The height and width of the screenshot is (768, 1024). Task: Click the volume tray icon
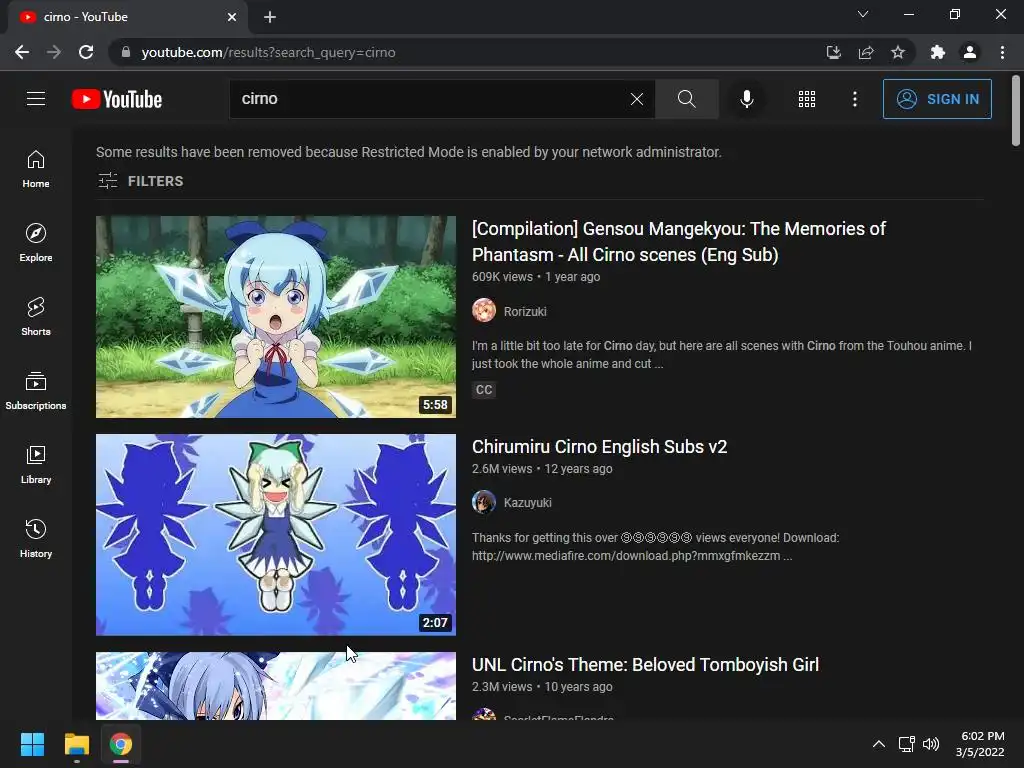pyautogui.click(x=931, y=744)
